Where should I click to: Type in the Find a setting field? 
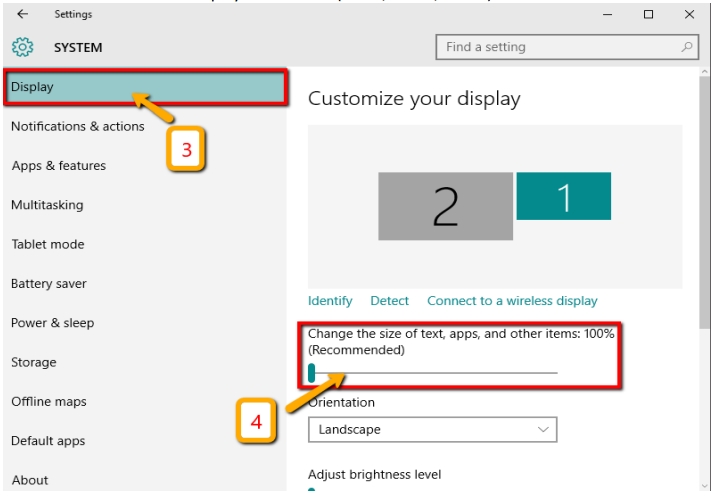[x=555, y=47]
